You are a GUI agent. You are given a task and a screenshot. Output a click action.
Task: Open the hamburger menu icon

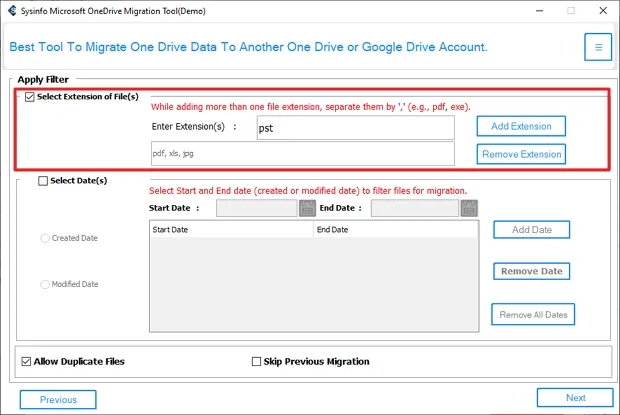(598, 47)
